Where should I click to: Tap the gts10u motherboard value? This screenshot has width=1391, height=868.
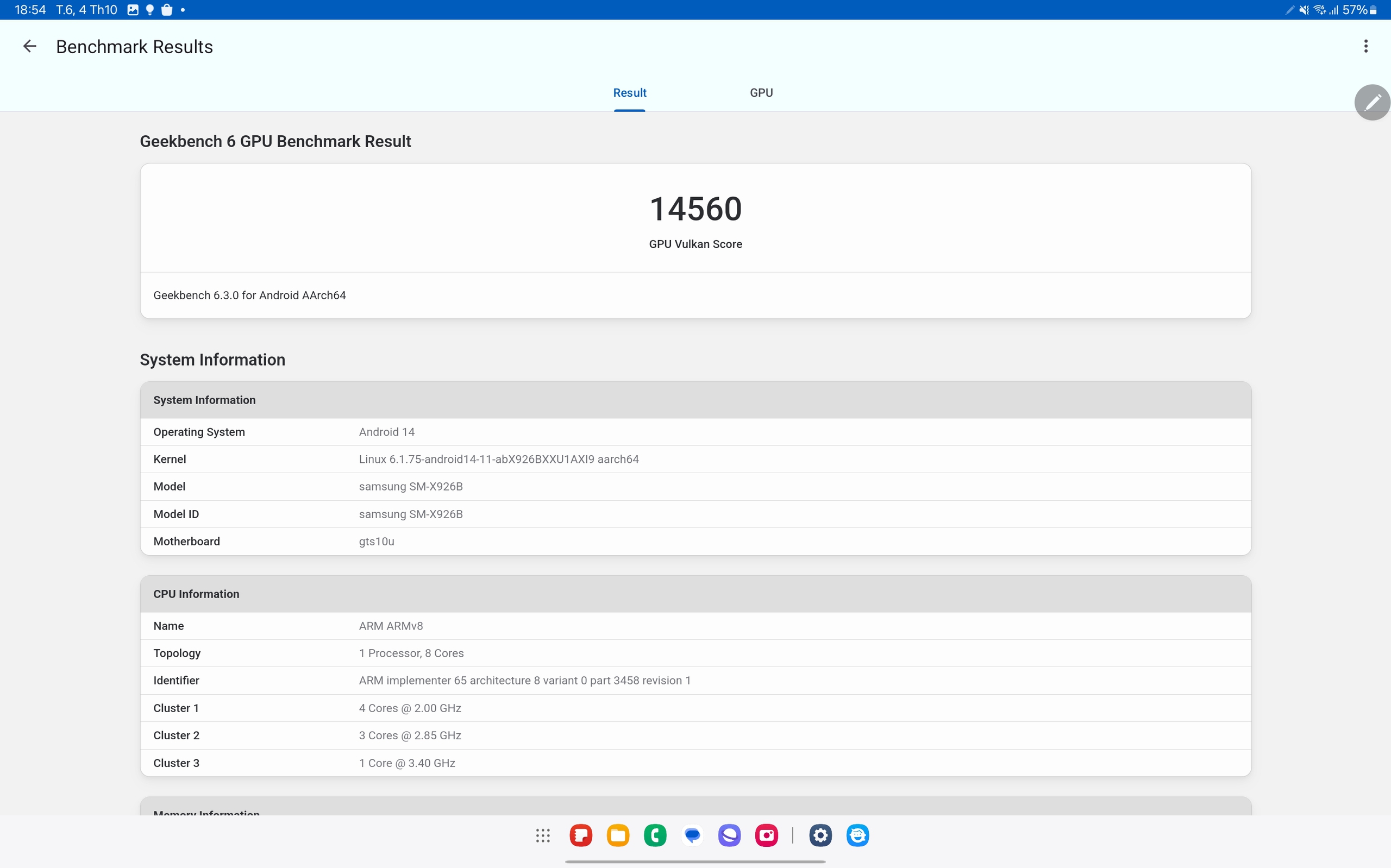pyautogui.click(x=376, y=542)
